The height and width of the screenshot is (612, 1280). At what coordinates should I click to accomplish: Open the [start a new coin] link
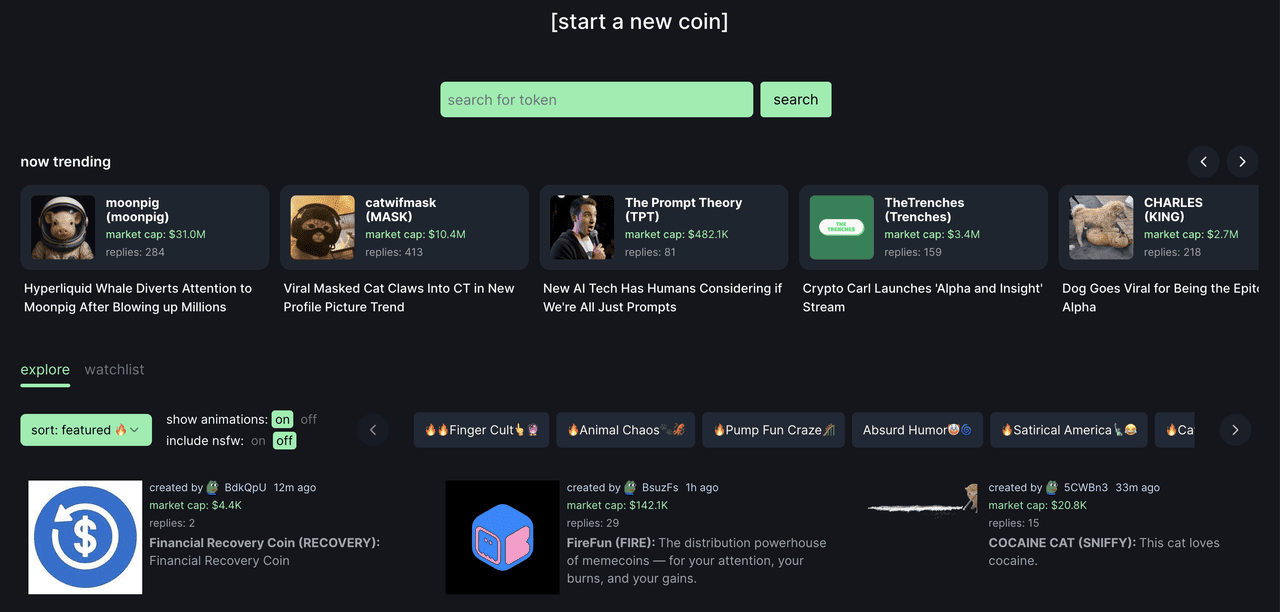(639, 21)
